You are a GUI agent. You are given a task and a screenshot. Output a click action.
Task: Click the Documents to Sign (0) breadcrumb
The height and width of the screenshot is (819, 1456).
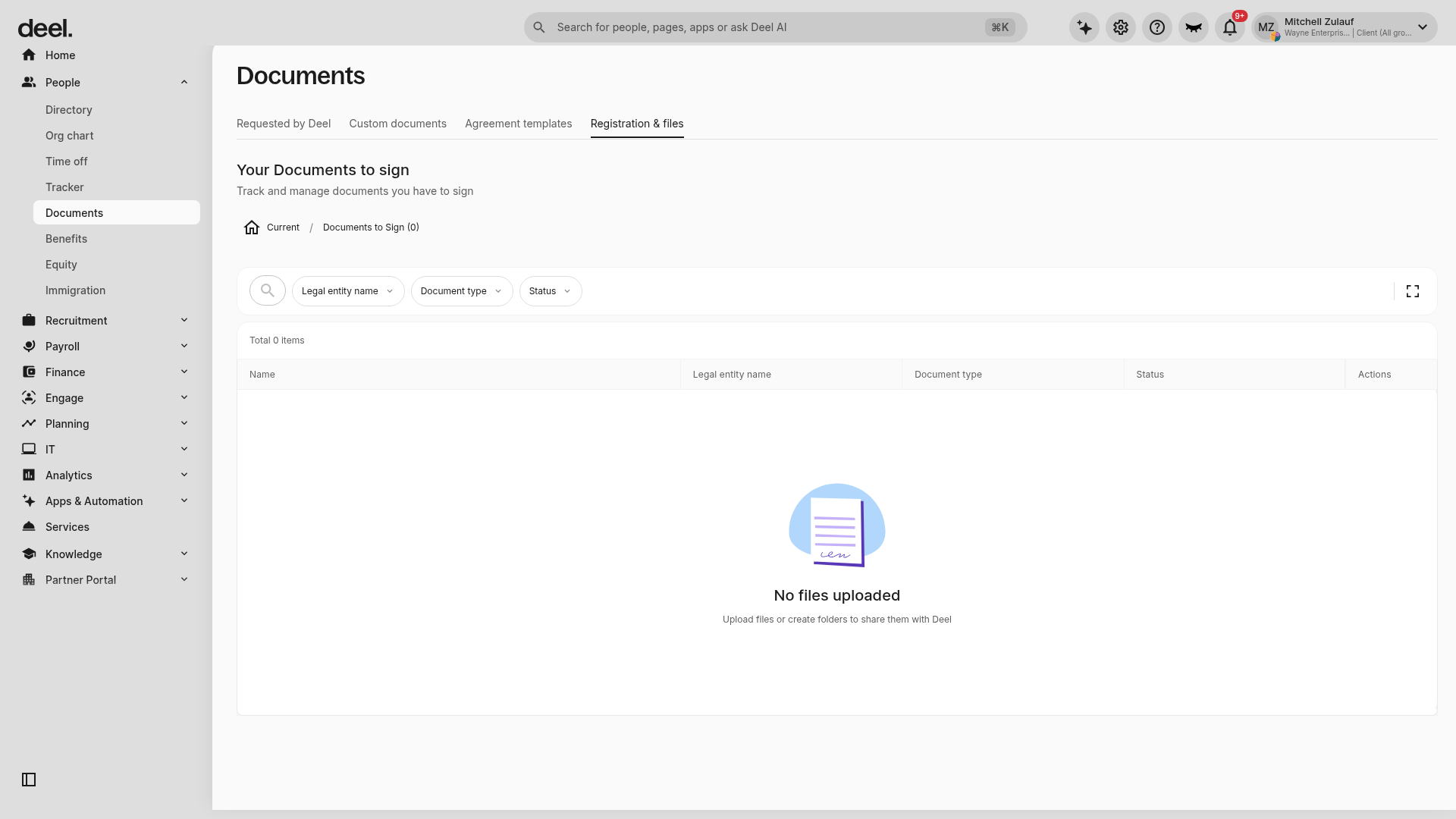coord(371,227)
